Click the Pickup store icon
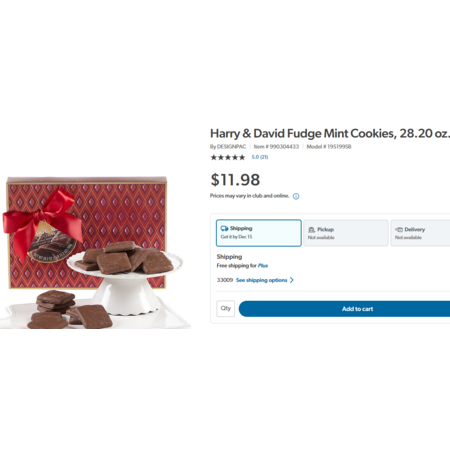The width and height of the screenshot is (450, 450). [x=312, y=230]
